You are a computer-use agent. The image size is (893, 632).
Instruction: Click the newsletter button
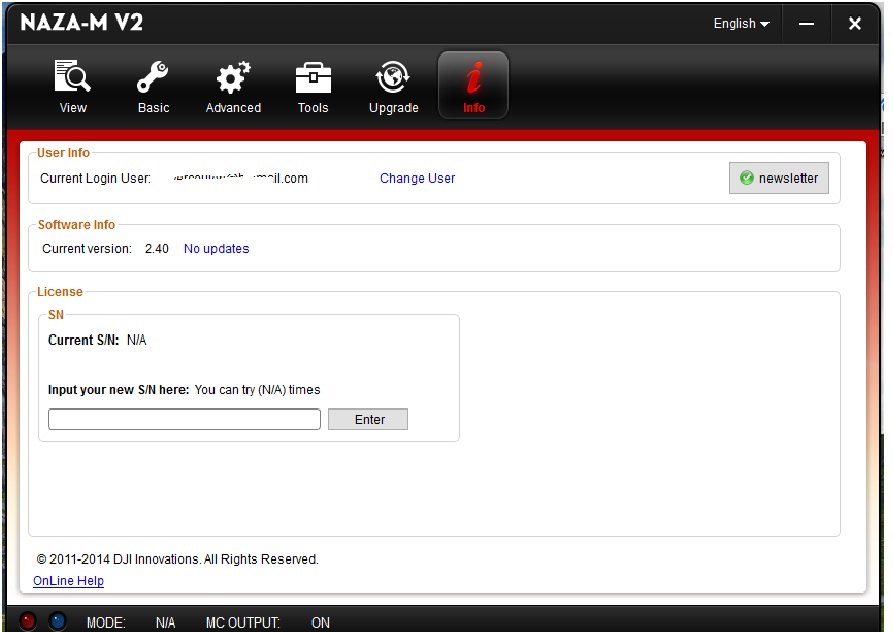[x=779, y=178]
